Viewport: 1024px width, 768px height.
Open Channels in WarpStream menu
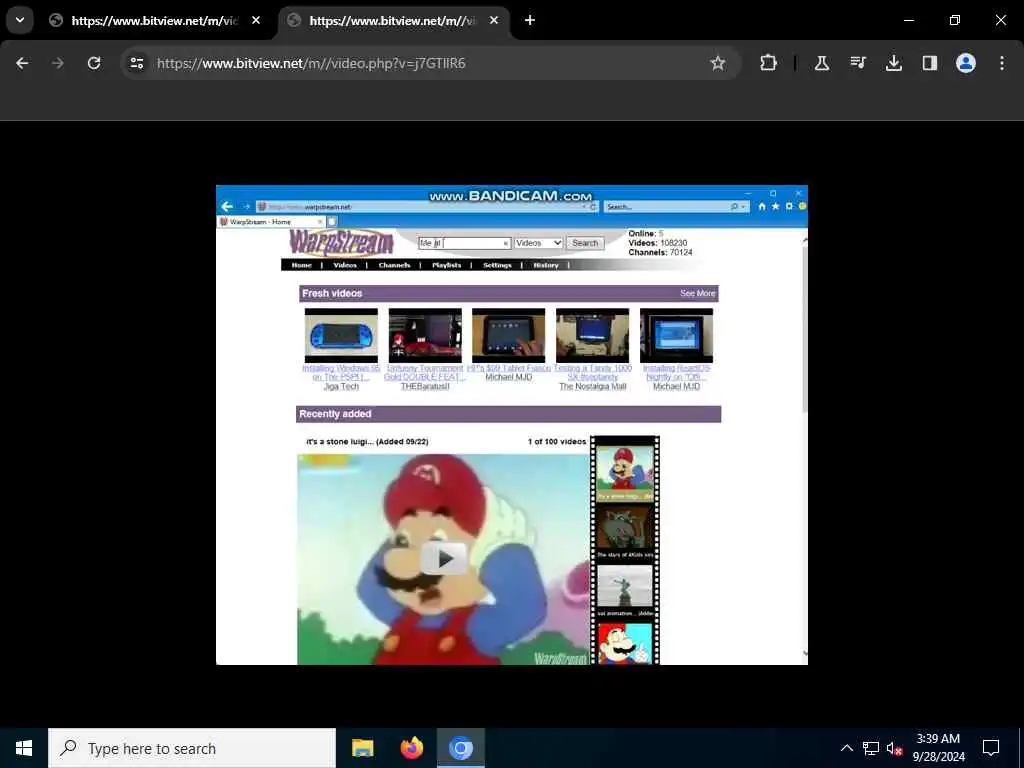tap(394, 265)
